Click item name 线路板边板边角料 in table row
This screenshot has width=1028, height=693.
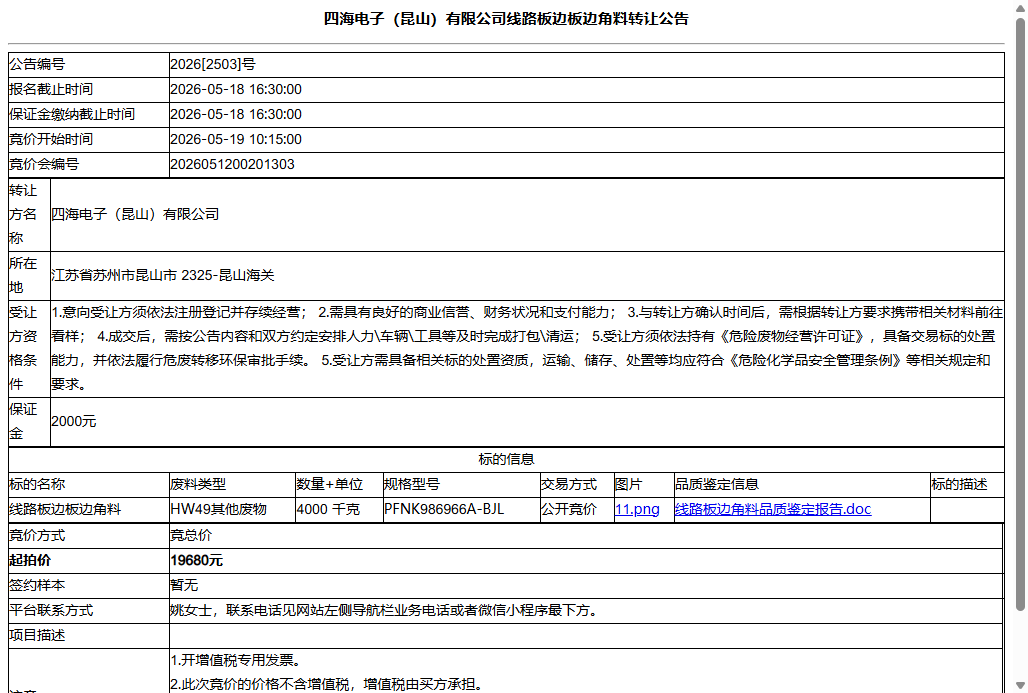click(x=65, y=509)
